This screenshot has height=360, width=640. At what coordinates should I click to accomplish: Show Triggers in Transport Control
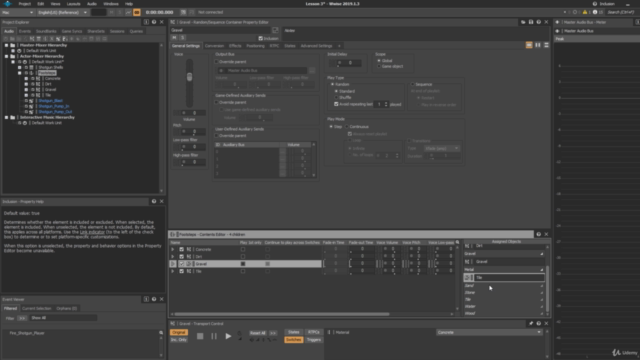coord(314,340)
